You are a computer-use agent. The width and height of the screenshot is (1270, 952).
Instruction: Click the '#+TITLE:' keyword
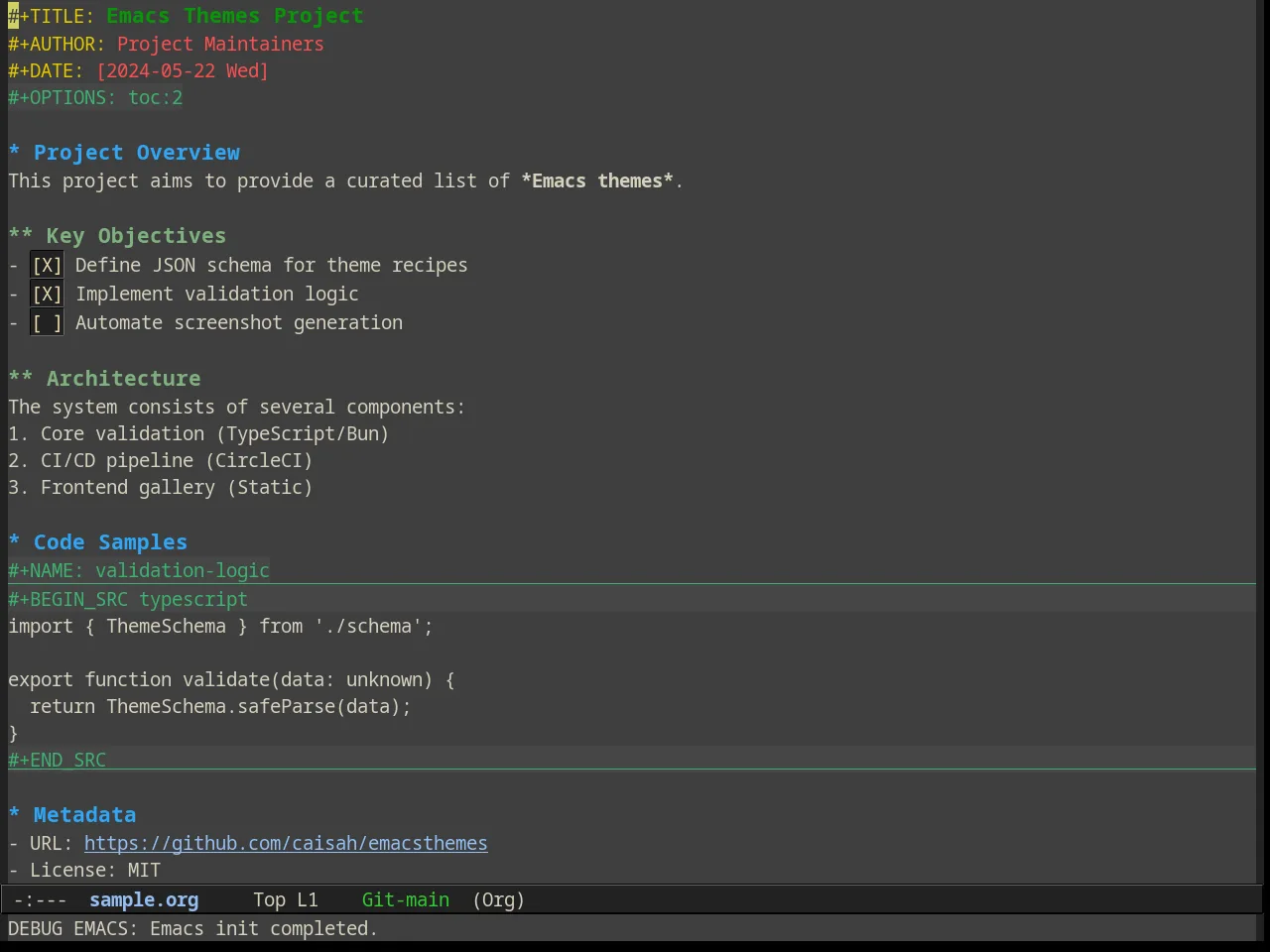point(52,16)
